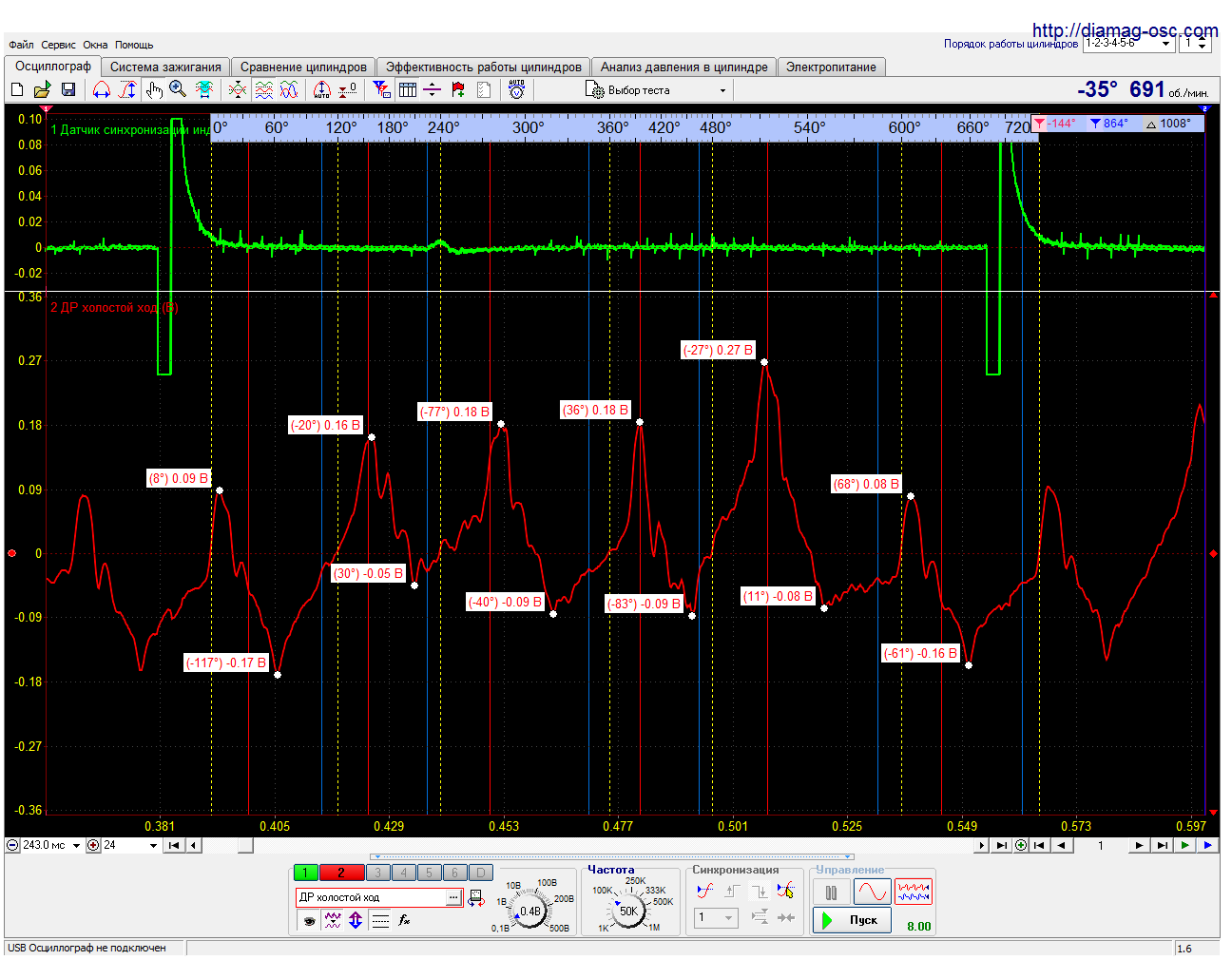
Task: Click the ДР холостой ход name field
Action: coord(371,897)
